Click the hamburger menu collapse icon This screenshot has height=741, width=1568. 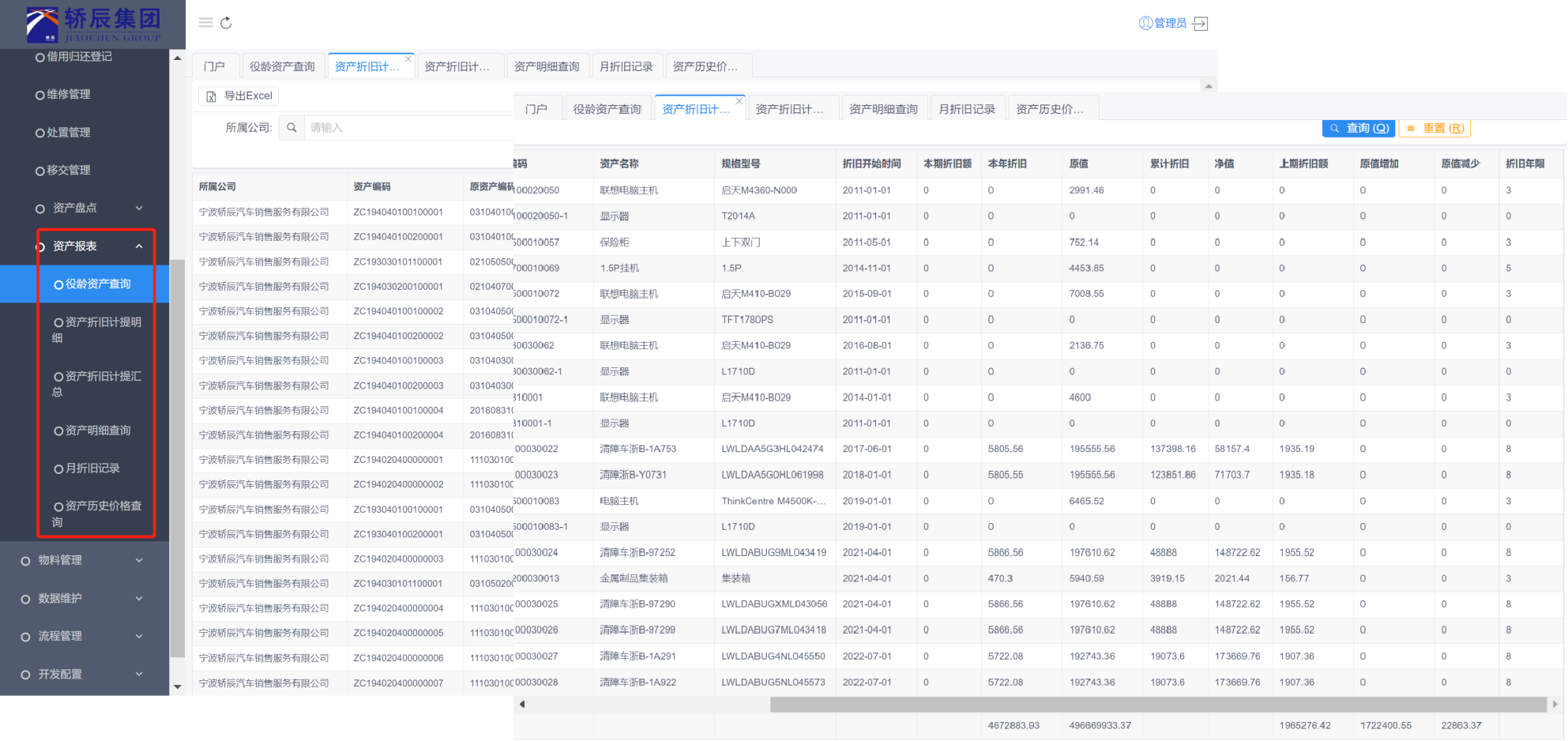click(205, 23)
